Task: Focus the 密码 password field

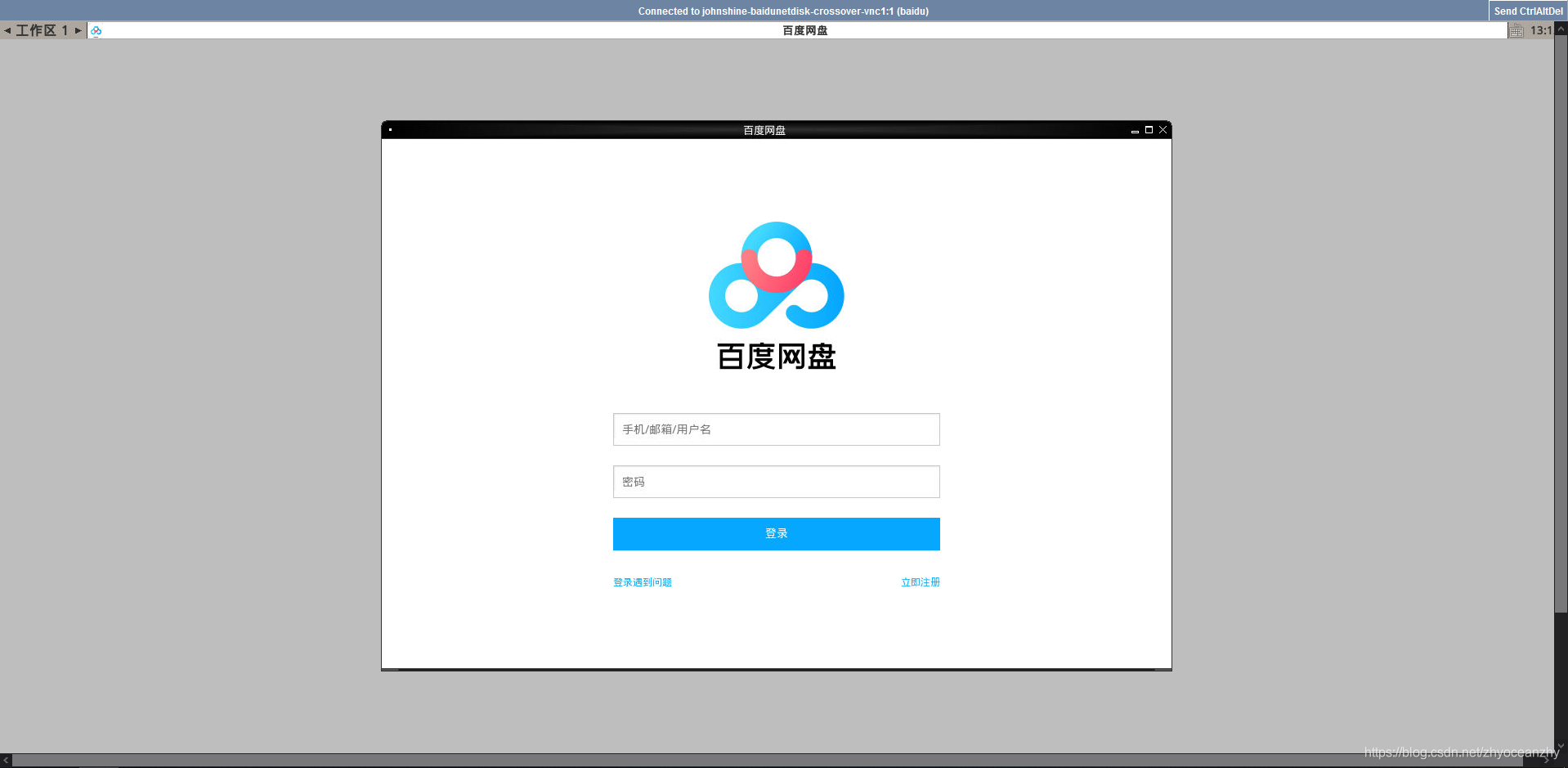Action: (777, 482)
